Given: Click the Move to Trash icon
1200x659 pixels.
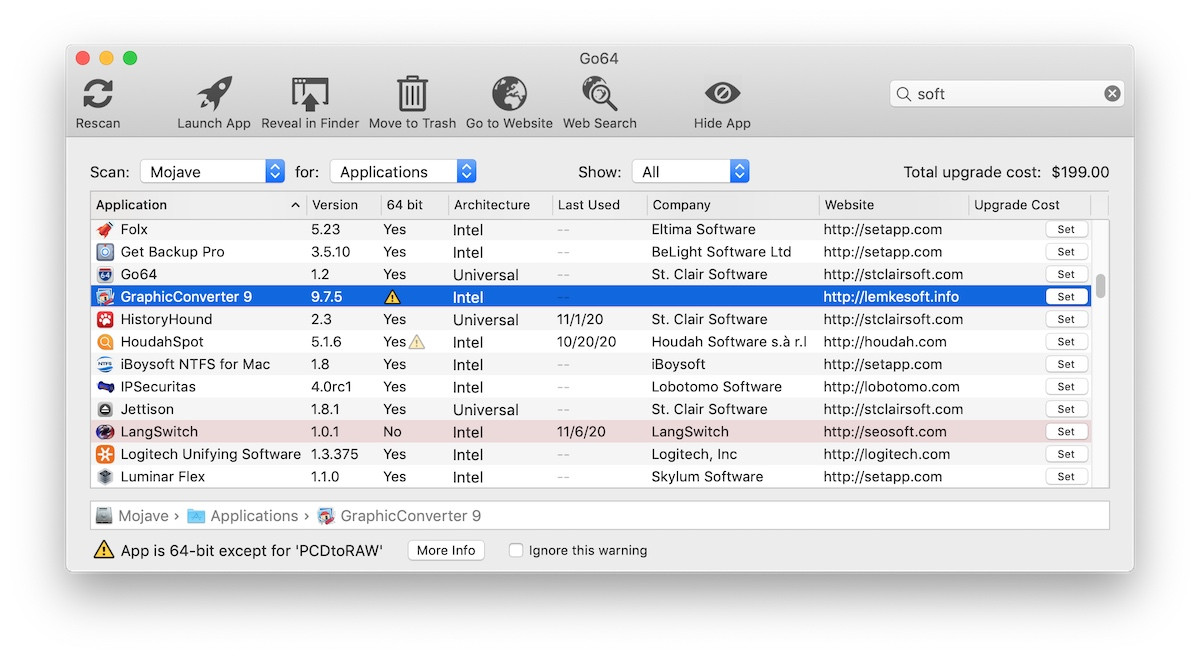Looking at the screenshot, I should [x=412, y=94].
